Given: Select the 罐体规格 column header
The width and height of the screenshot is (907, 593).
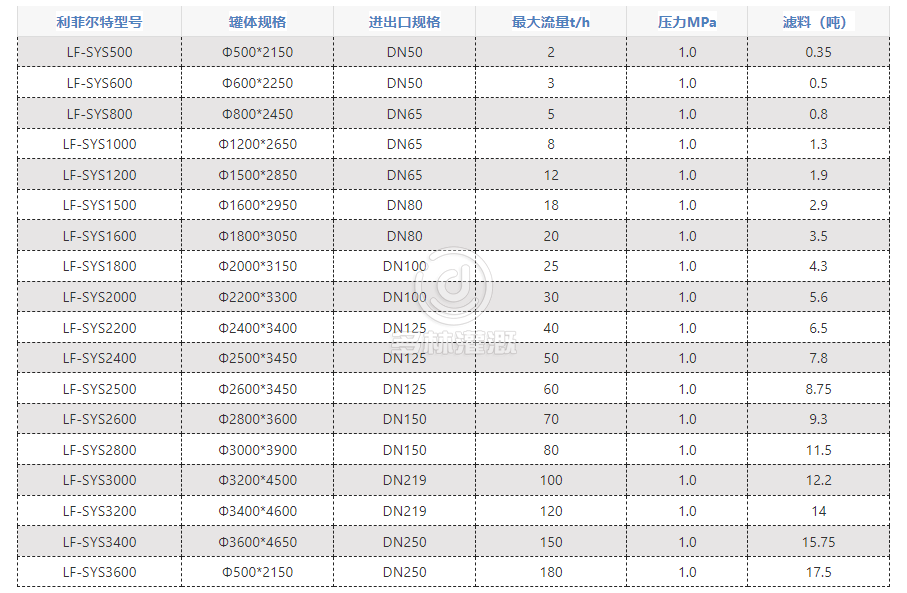Looking at the screenshot, I should [257, 22].
